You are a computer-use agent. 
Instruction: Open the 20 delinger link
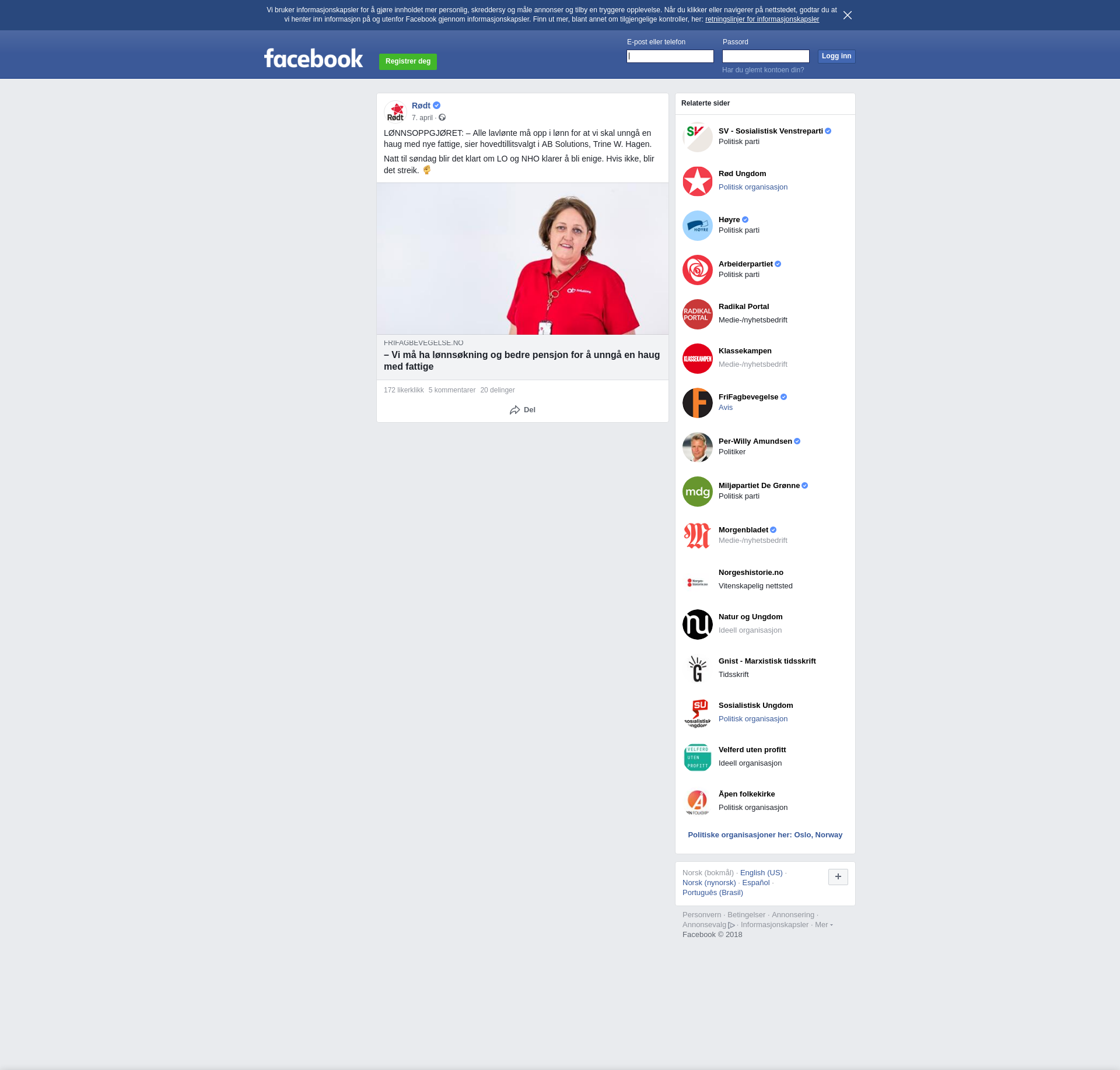click(x=498, y=390)
